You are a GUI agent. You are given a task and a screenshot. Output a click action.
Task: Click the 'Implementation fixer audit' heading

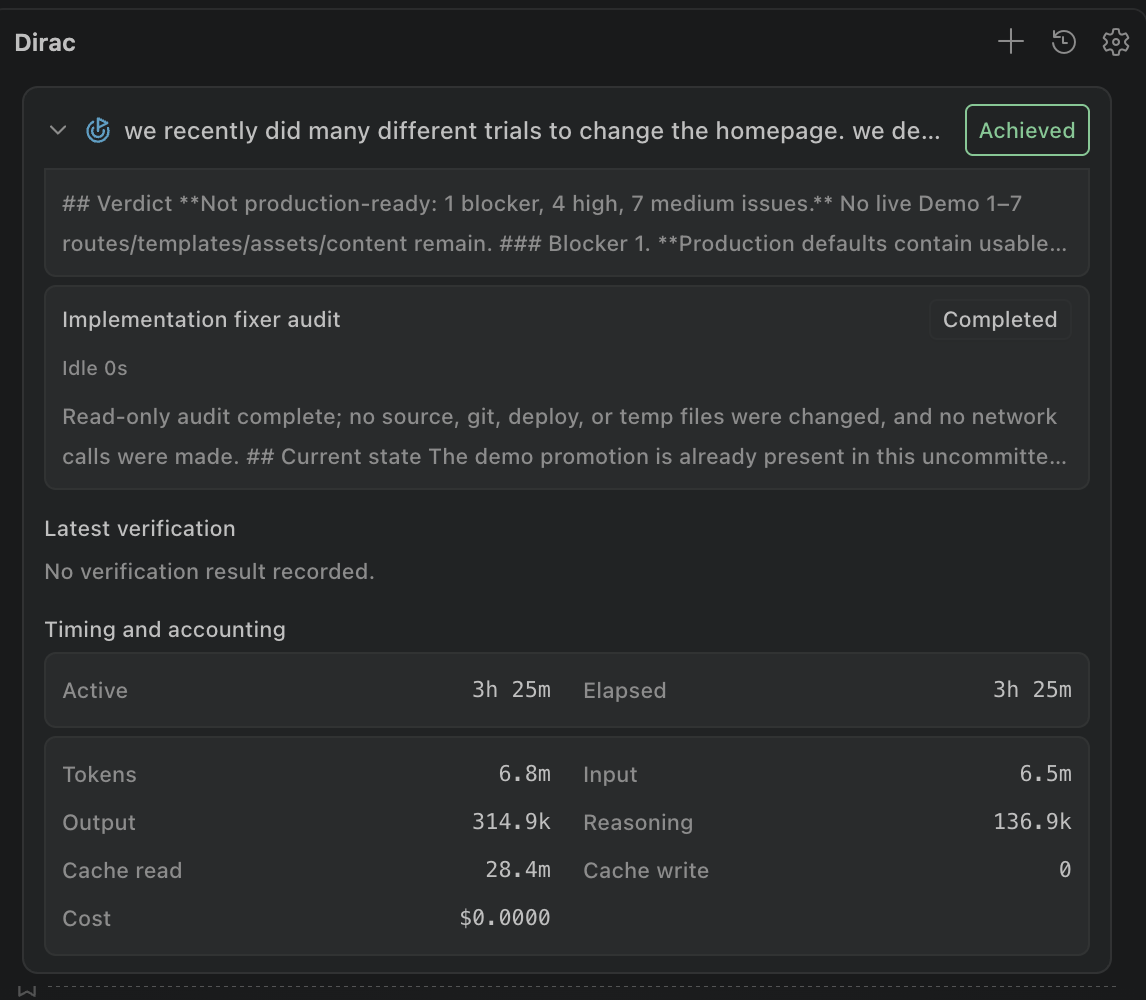coord(201,319)
